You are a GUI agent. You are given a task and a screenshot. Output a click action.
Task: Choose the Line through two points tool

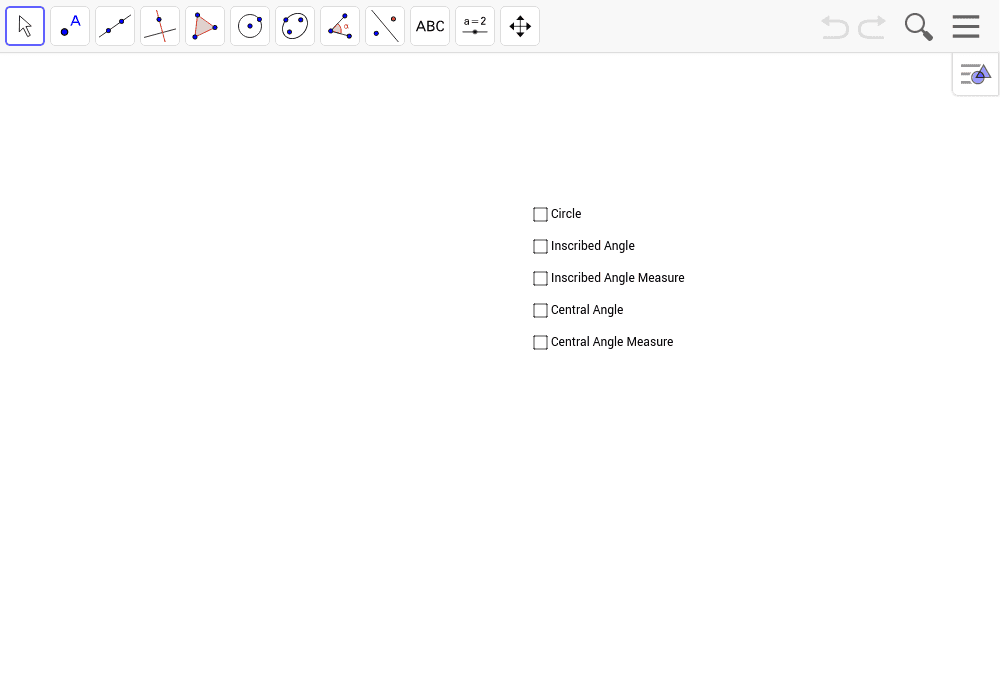pos(115,26)
